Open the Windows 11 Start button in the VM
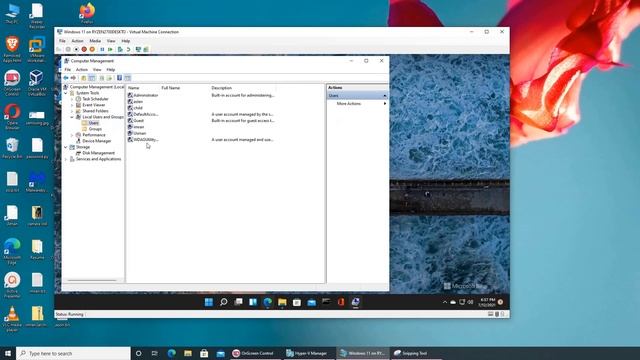This screenshot has height=360, width=640. point(209,302)
